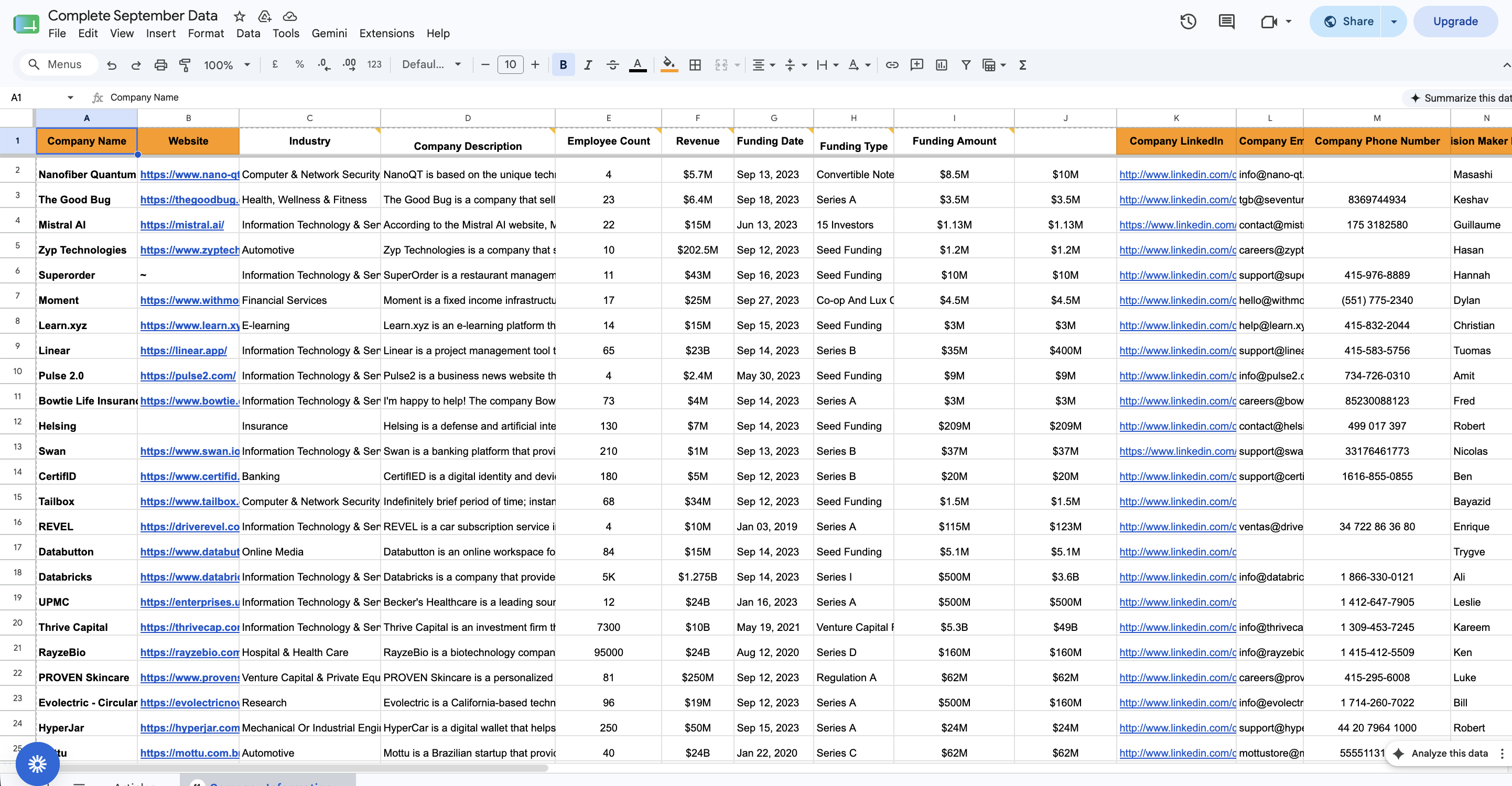Image resolution: width=1512 pixels, height=786 pixels.
Task: Click the More number formats 123 button
Action: click(374, 64)
